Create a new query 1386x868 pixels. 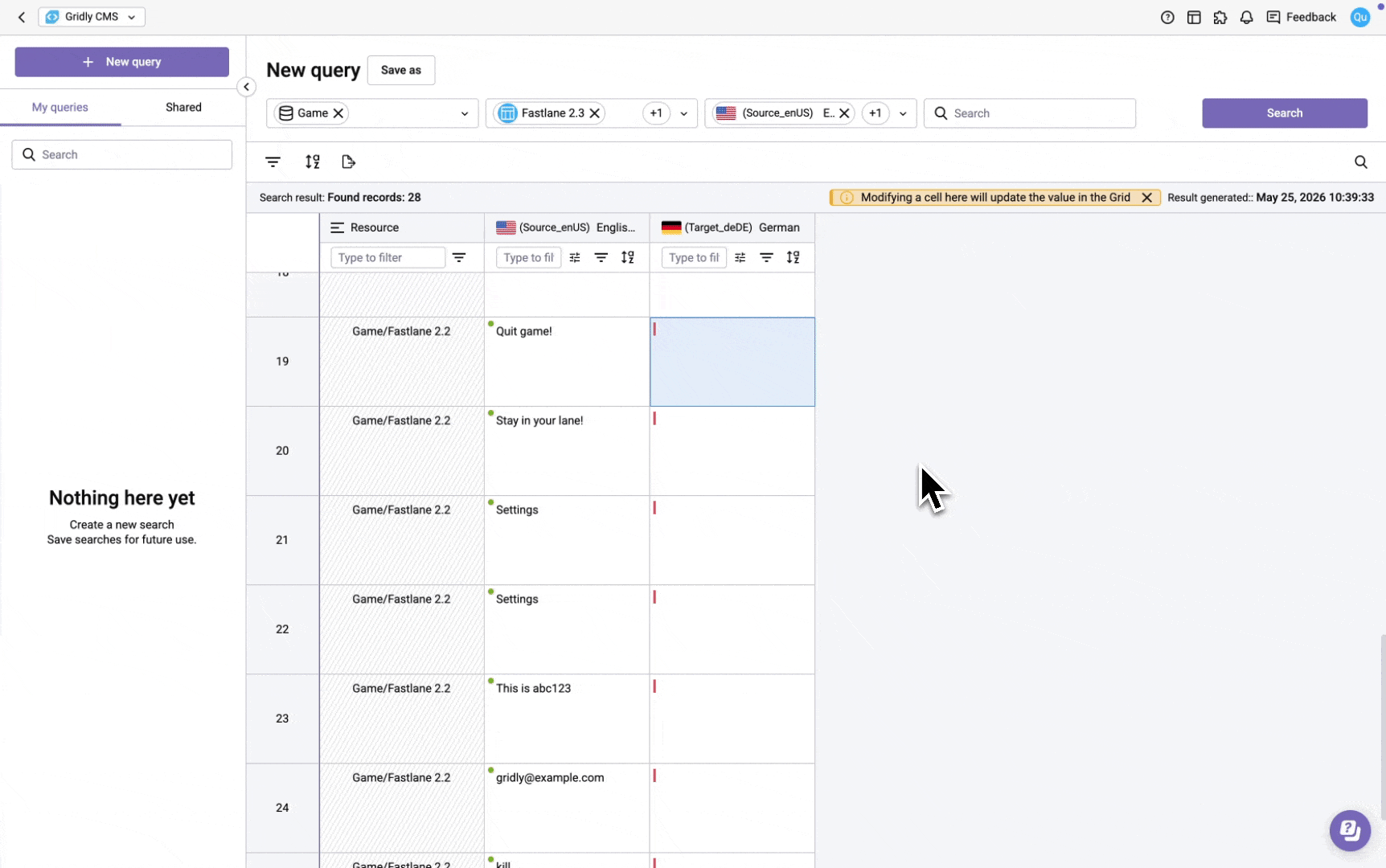[122, 62]
